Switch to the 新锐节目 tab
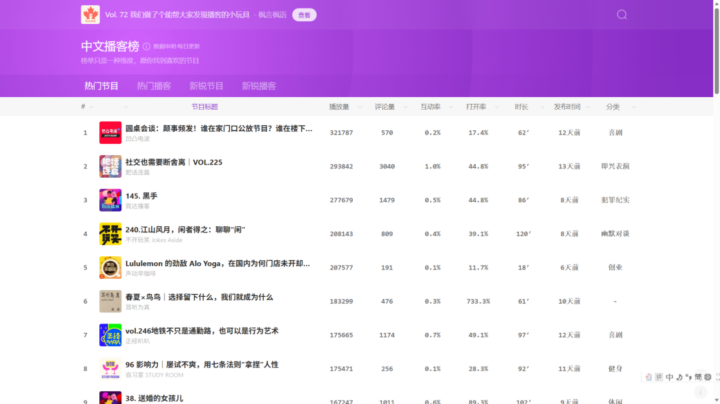720x404 pixels. [206, 86]
